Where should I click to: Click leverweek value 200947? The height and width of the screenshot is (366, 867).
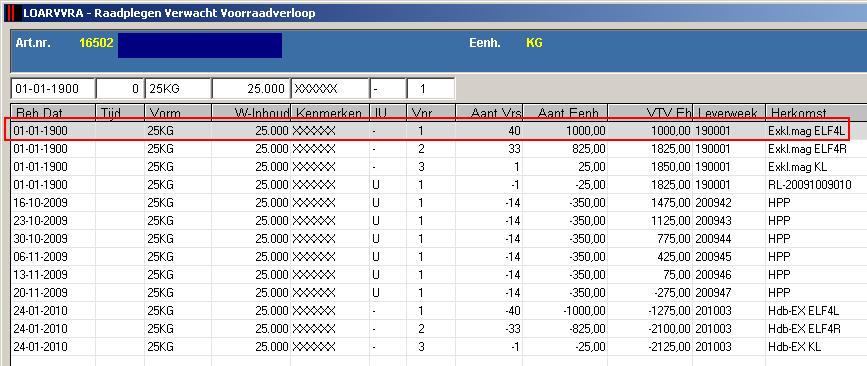tap(714, 292)
